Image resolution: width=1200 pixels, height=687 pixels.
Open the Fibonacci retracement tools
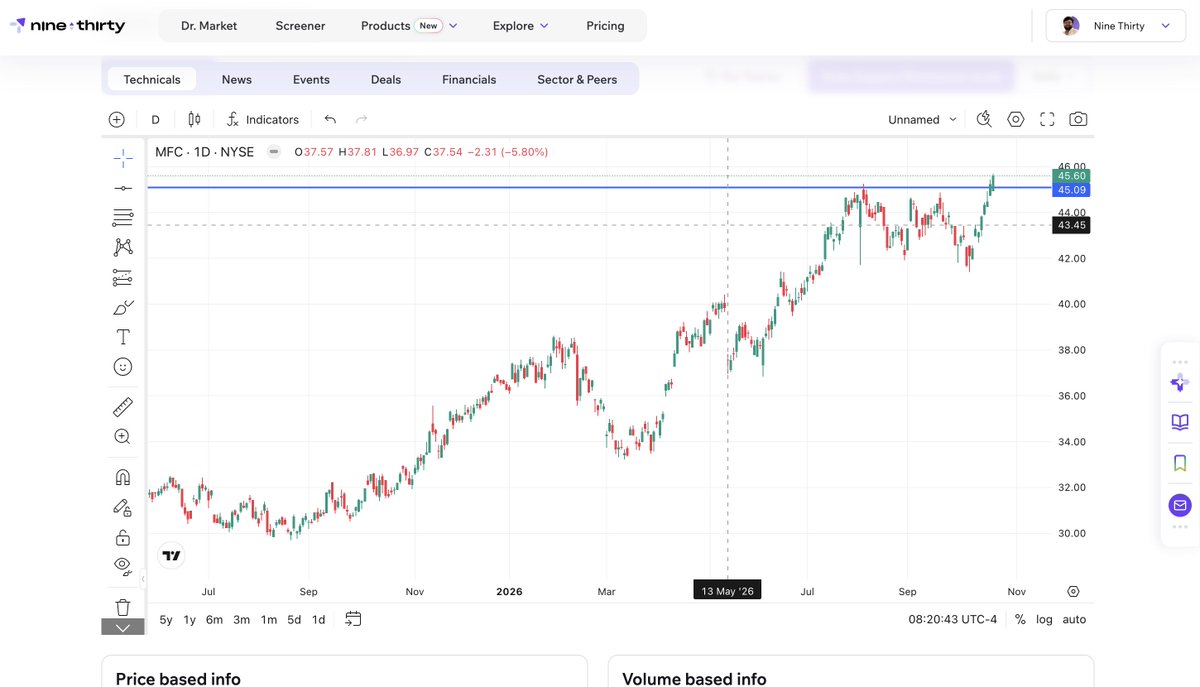pyautogui.click(x=123, y=217)
